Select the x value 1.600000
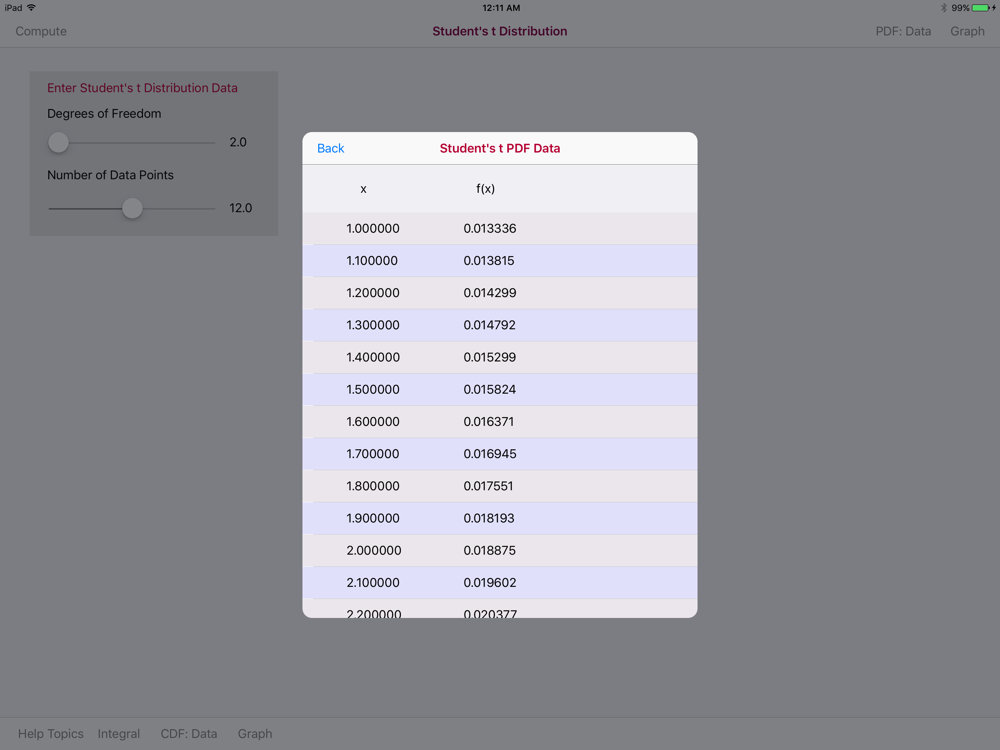 (x=373, y=422)
